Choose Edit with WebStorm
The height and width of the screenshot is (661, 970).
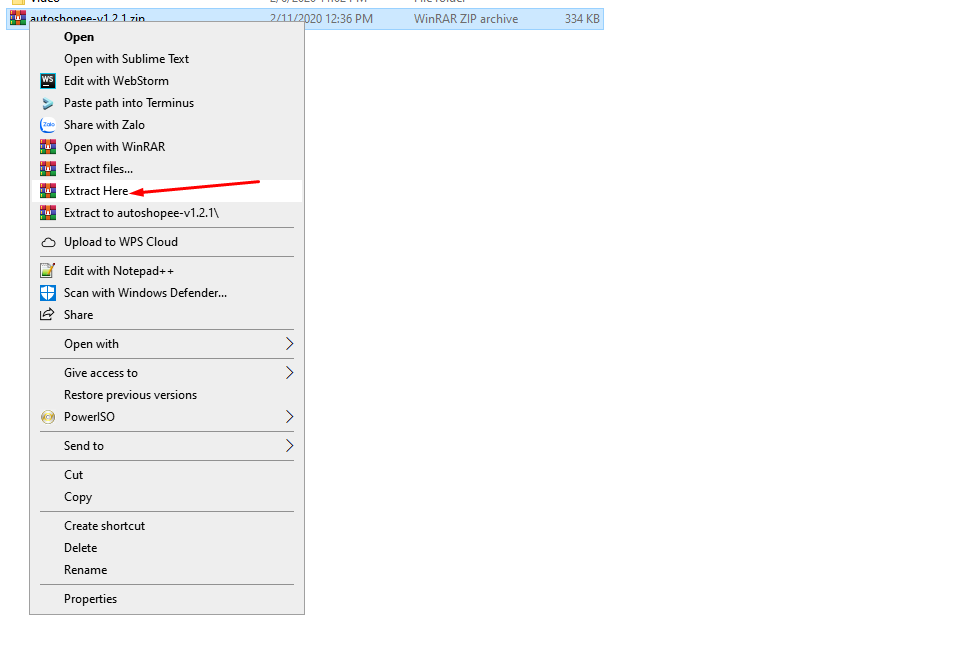click(167, 81)
